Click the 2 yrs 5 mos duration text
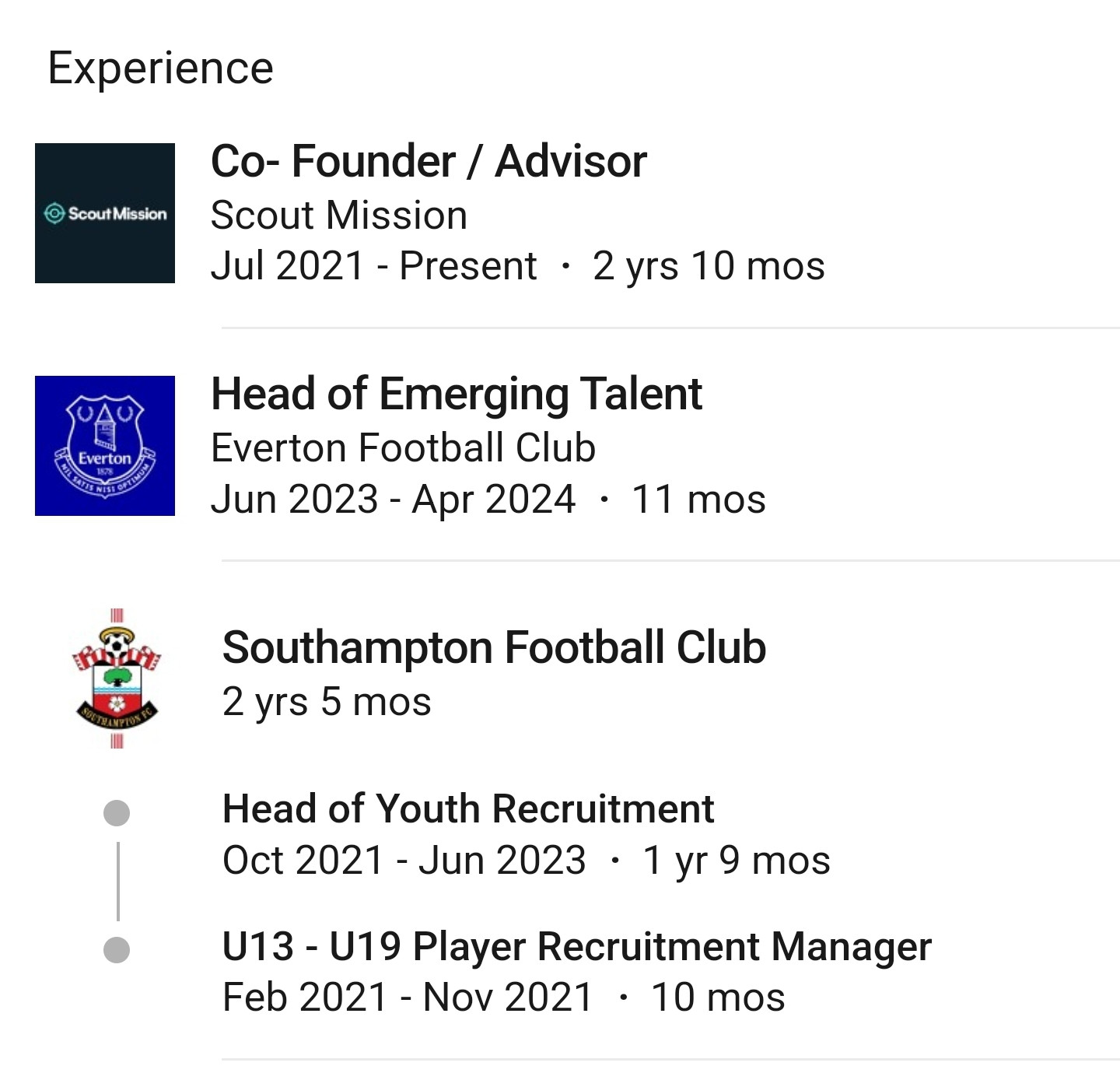Screen dimensions: 1120x1073 [326, 700]
